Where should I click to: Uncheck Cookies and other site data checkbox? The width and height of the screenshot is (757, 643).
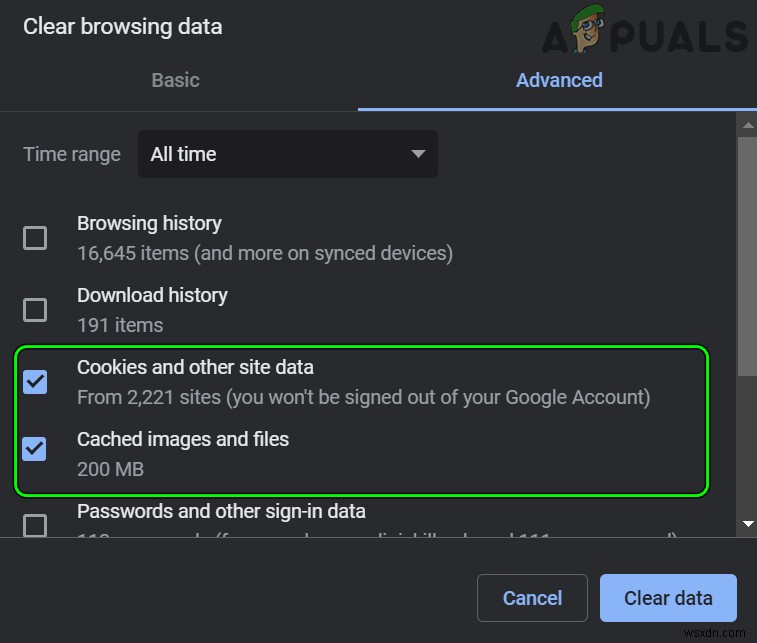[x=35, y=382]
